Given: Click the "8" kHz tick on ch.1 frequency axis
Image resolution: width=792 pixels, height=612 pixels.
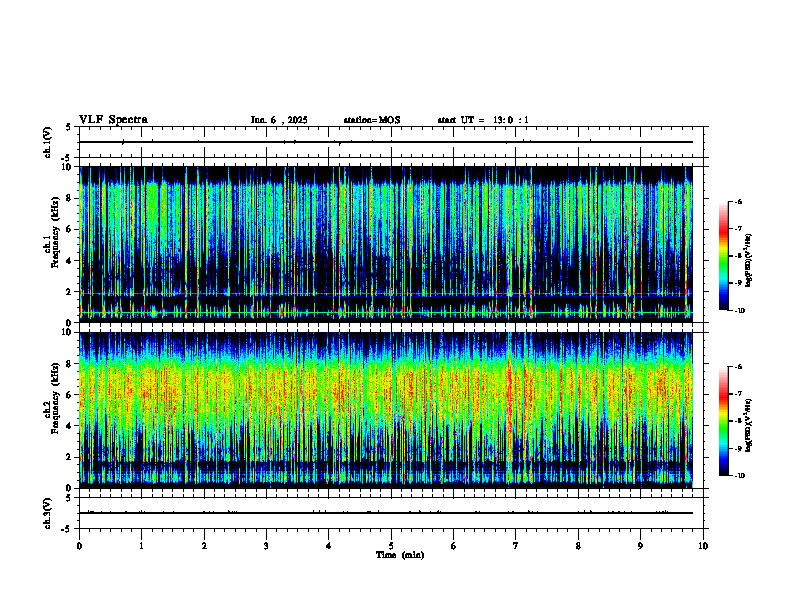Looking at the screenshot, I should pos(70,198).
